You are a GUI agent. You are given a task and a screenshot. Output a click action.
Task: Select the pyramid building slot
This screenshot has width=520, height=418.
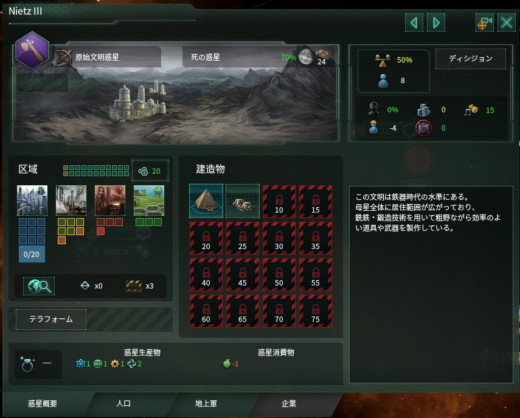[x=206, y=201]
